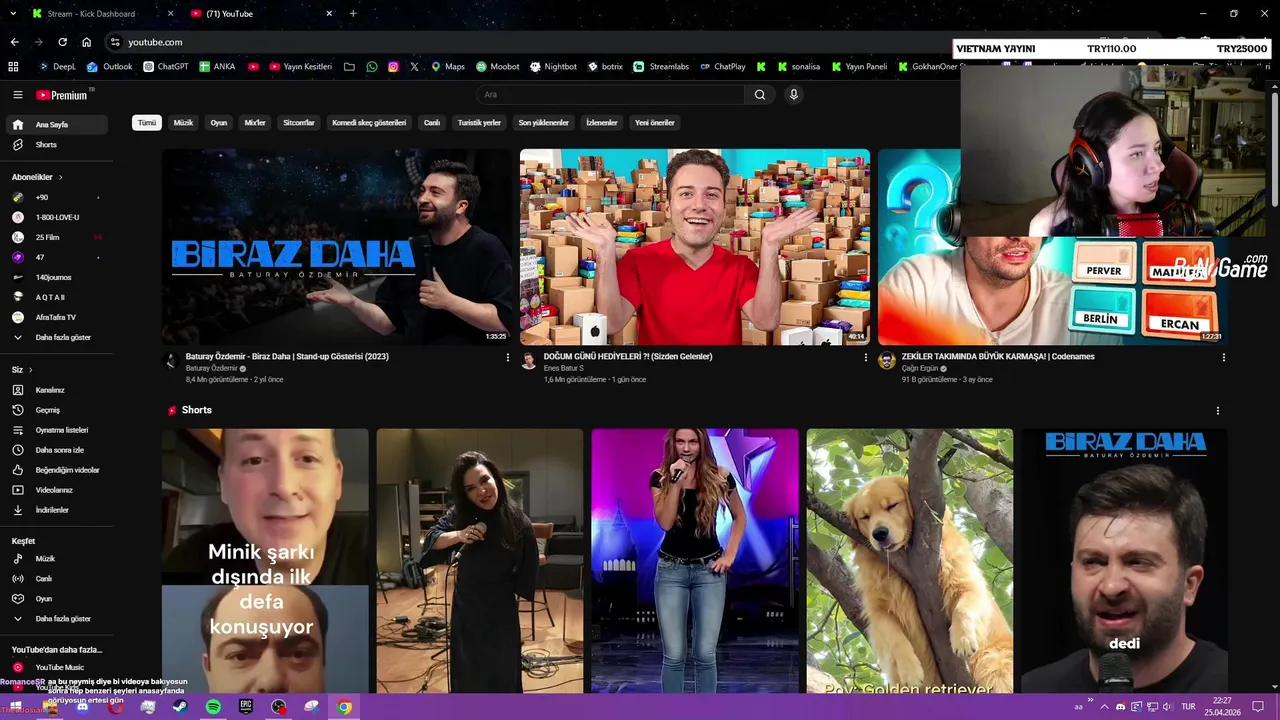
Task: Open Streamlabs bookmark
Action: coord(661,67)
